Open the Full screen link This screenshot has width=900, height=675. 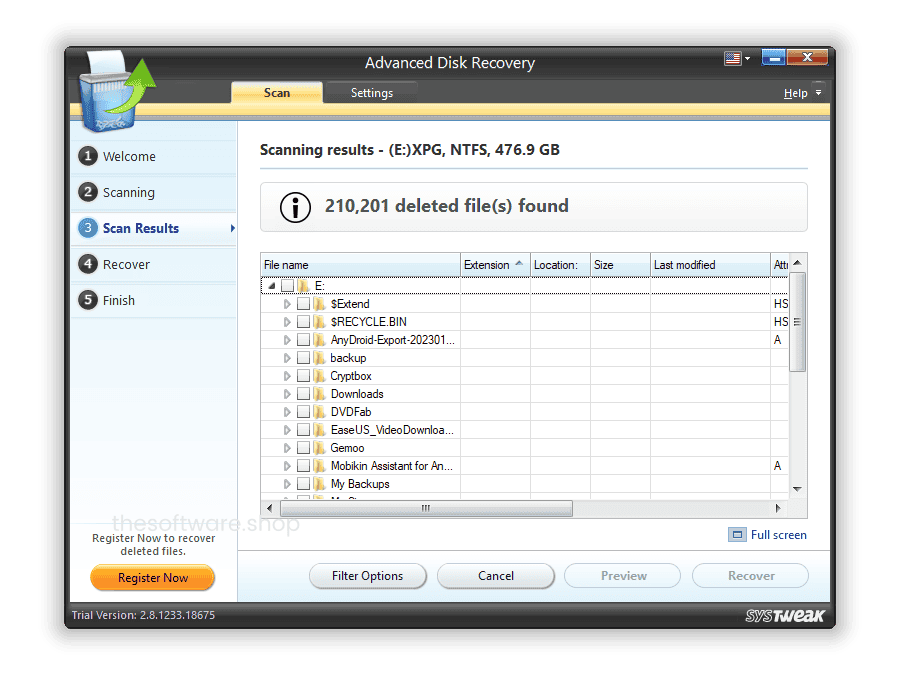click(x=778, y=535)
